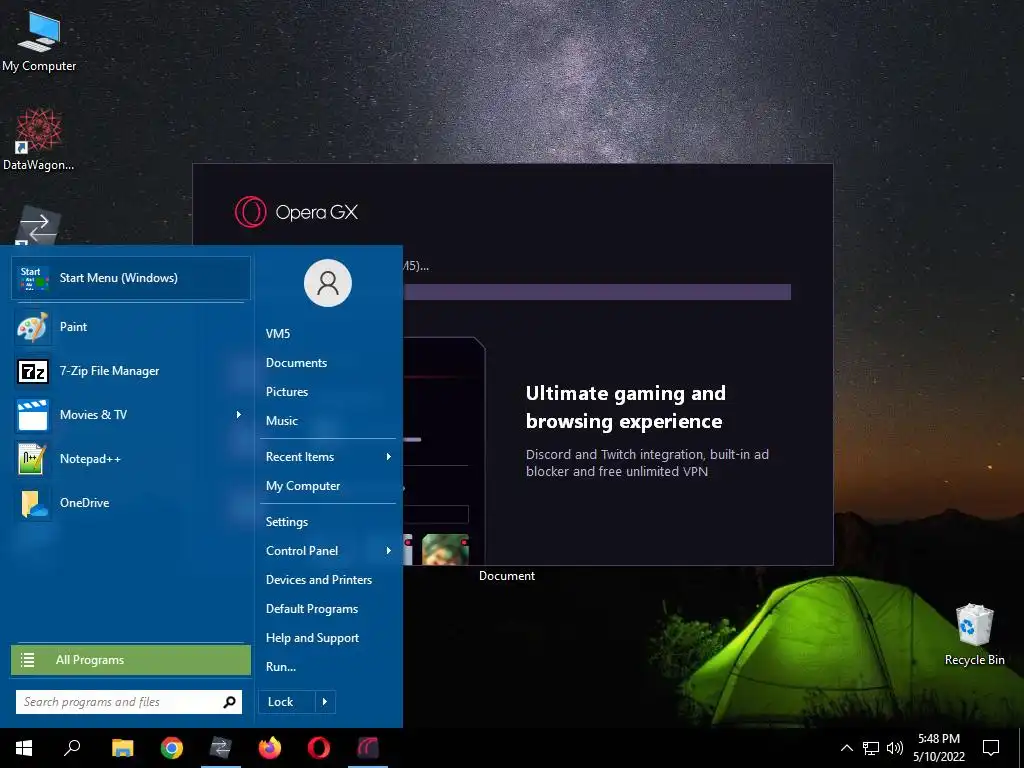The image size is (1024, 768).
Task: Expand Recent Items submenu arrow
Action: [389, 457]
